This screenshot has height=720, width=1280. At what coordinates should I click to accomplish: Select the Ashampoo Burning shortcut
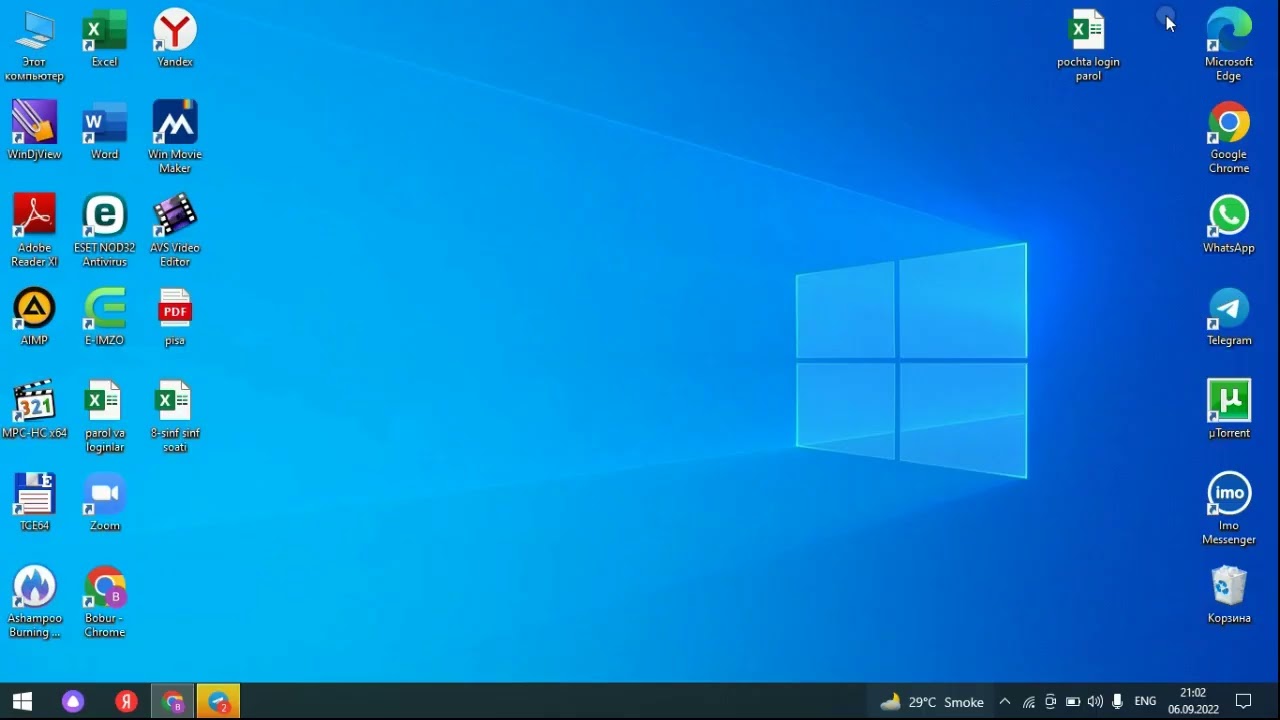pyautogui.click(x=34, y=601)
